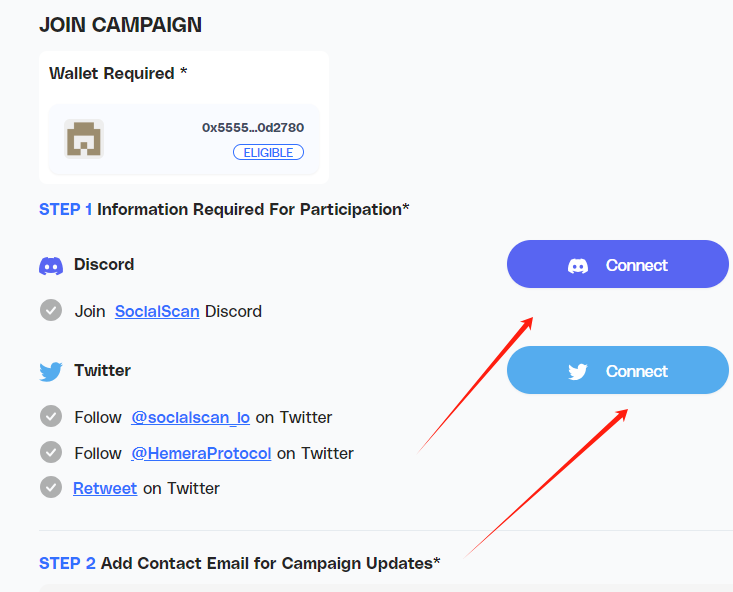Click the Discord logo inside the purple Connect button
Viewport: 733px width, 592px height.
click(x=578, y=265)
